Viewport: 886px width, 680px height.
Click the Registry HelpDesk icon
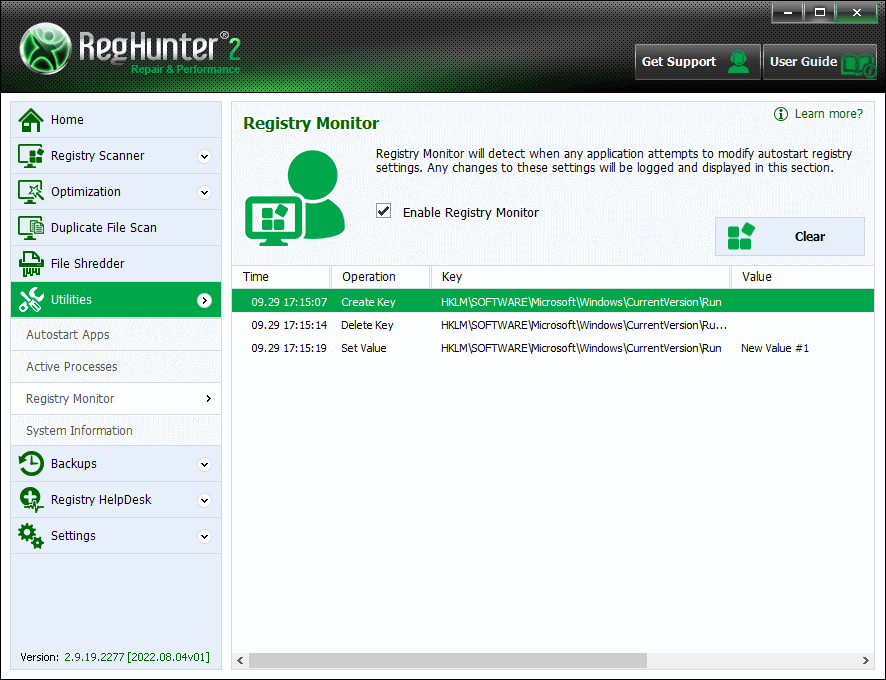(31, 500)
